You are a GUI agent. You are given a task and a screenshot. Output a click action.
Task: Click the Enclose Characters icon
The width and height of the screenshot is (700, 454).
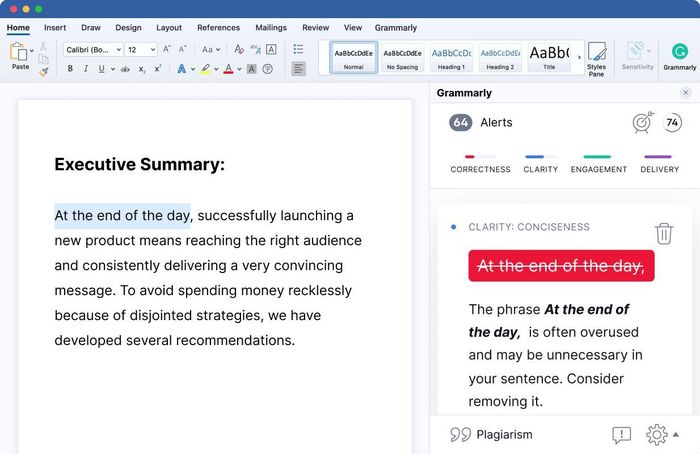coord(267,69)
